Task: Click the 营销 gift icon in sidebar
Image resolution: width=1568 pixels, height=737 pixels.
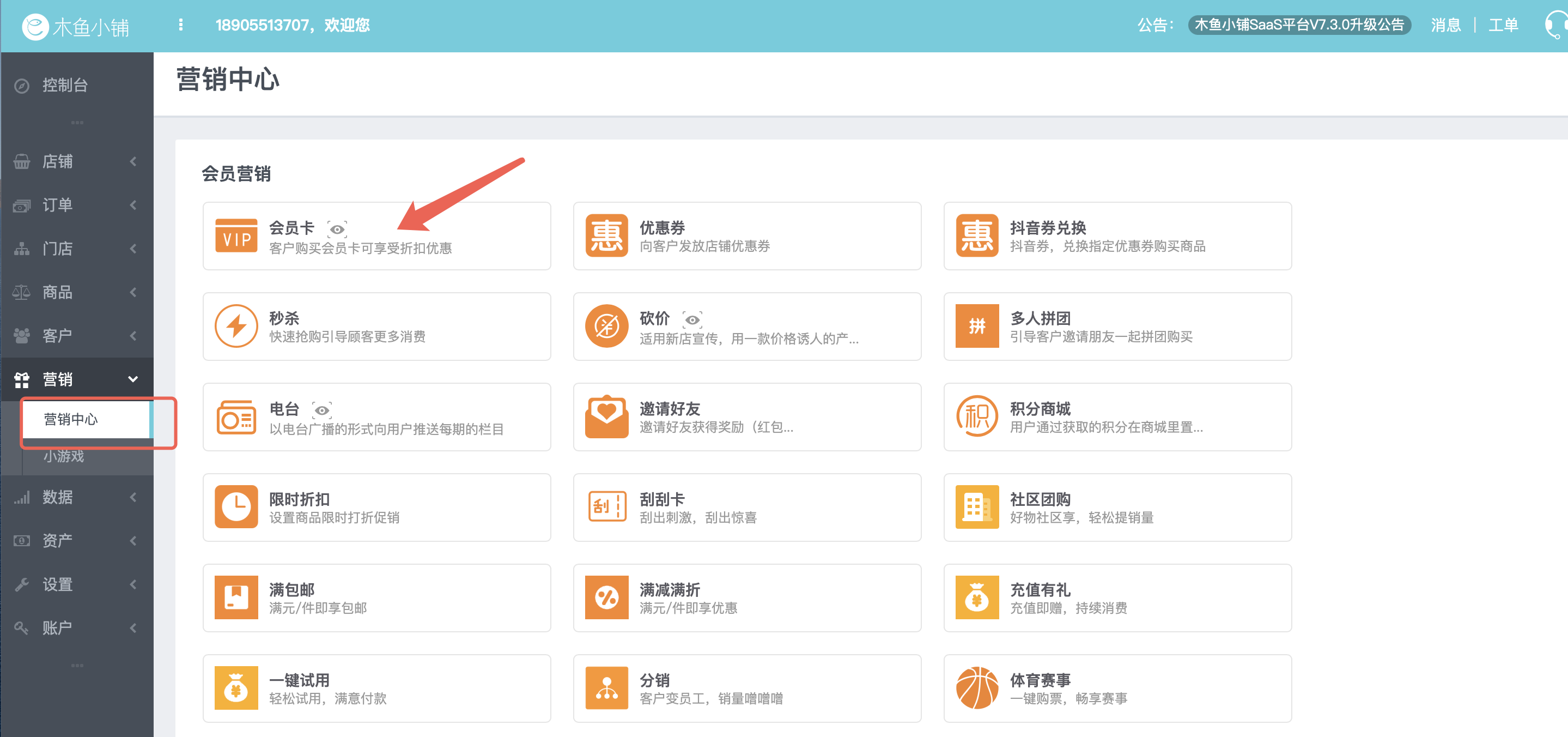Action: (x=21, y=379)
